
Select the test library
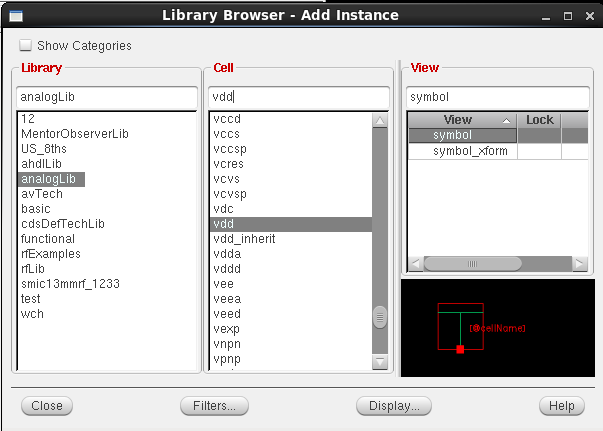pos(30,299)
